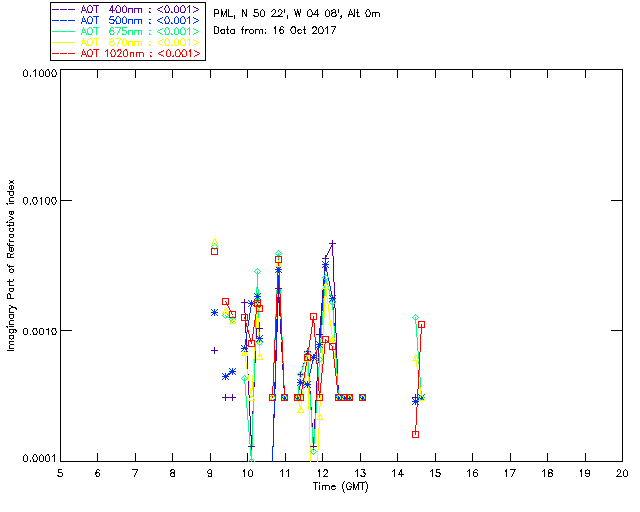Click the station text 'PML, N 50 22', W 04 08', Alt 0m'
Screen dimensions: 640x512
[297, 14]
